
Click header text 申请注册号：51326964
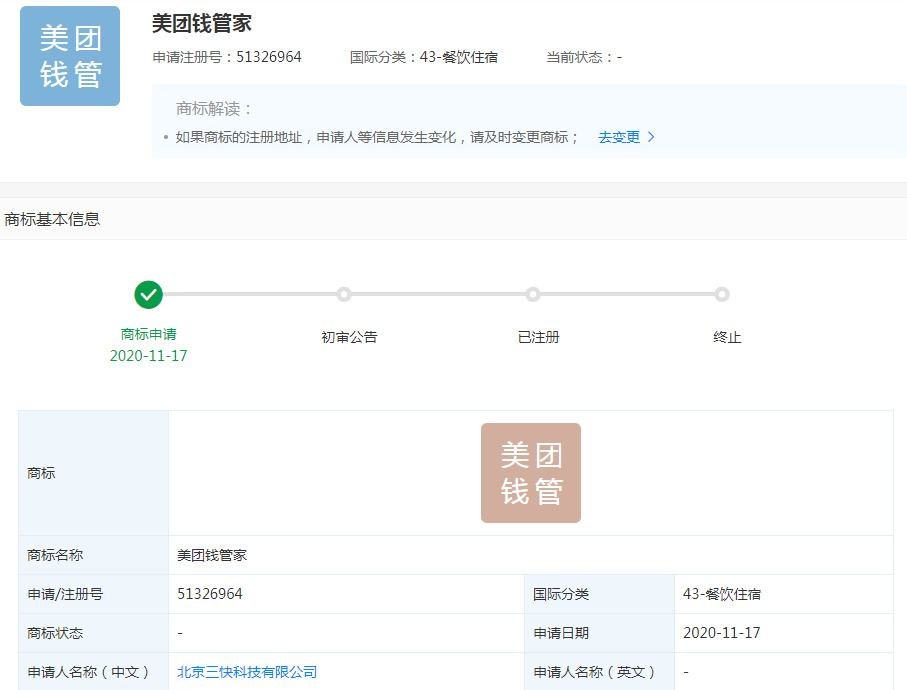(x=227, y=57)
